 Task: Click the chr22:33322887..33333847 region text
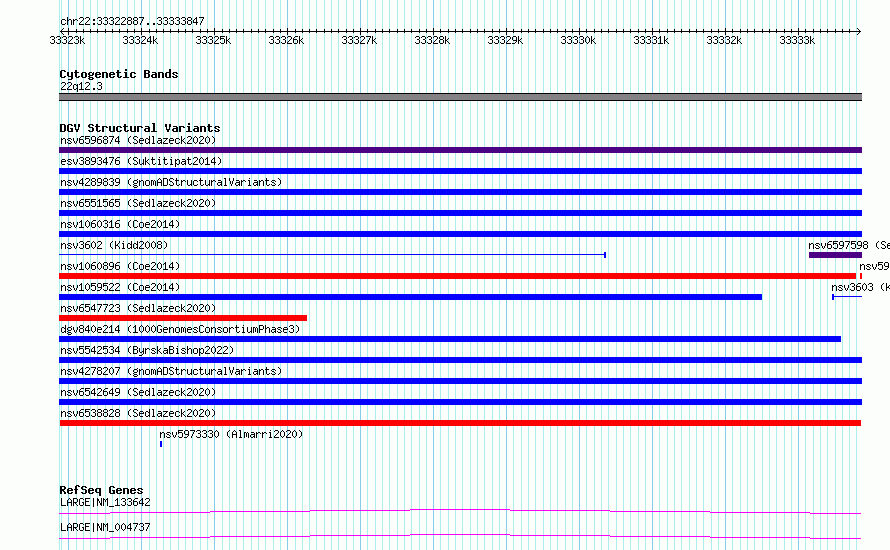point(132,22)
